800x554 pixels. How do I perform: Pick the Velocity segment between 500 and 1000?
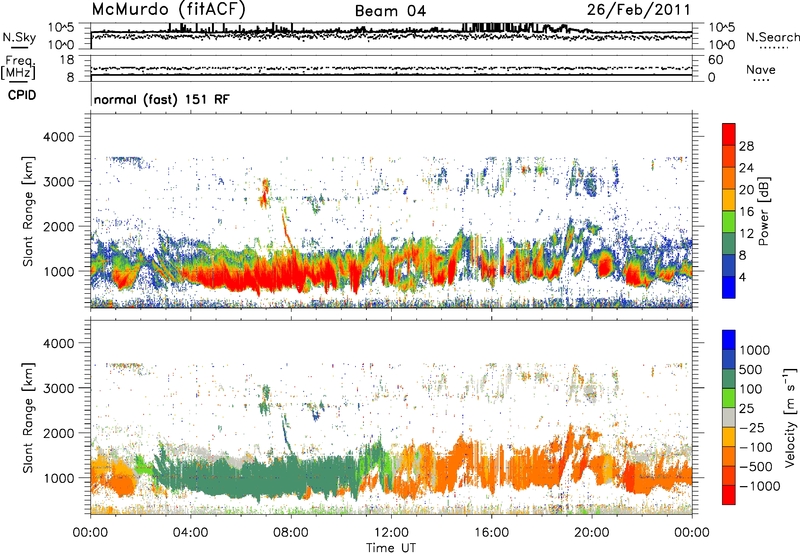click(729, 359)
